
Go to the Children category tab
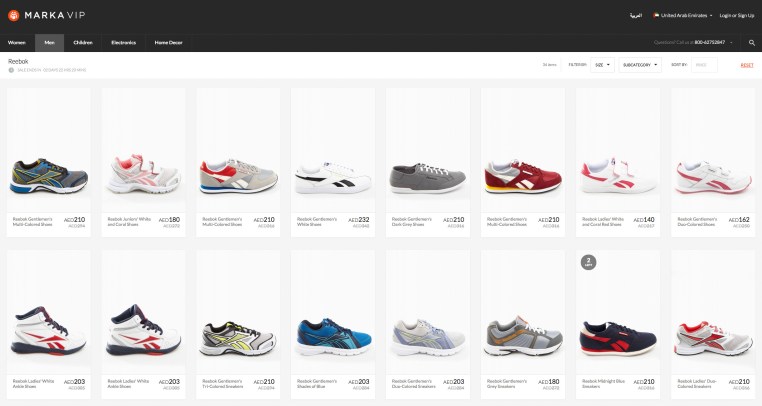pyautogui.click(x=83, y=43)
